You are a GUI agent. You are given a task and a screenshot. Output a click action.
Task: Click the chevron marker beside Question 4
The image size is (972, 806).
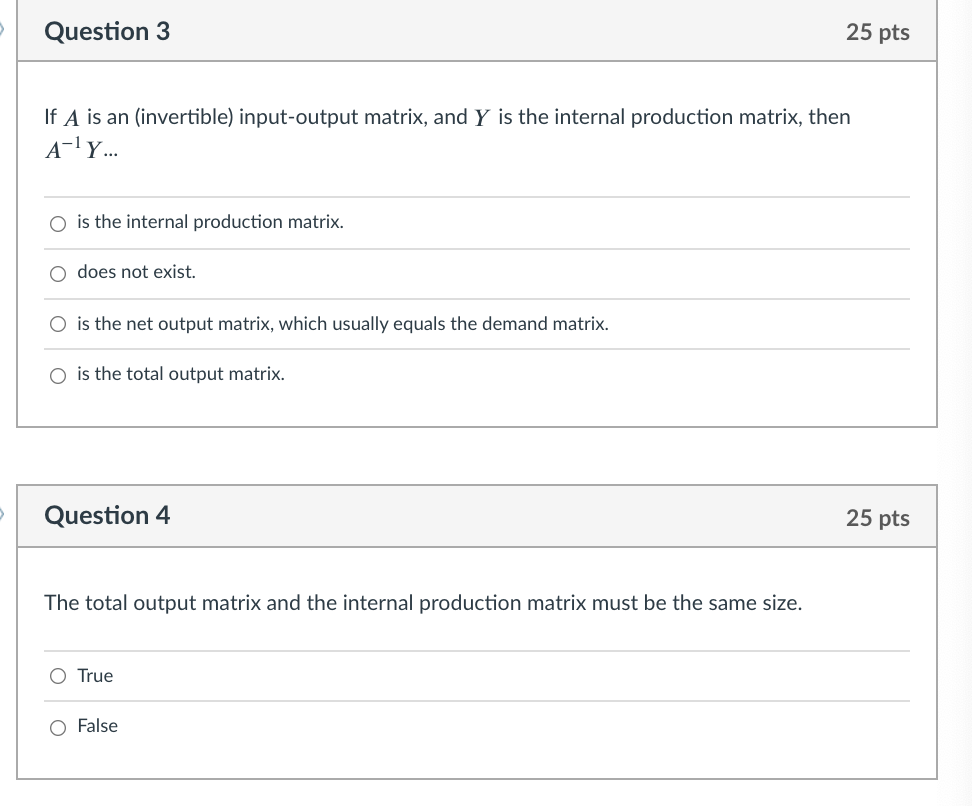point(4,513)
